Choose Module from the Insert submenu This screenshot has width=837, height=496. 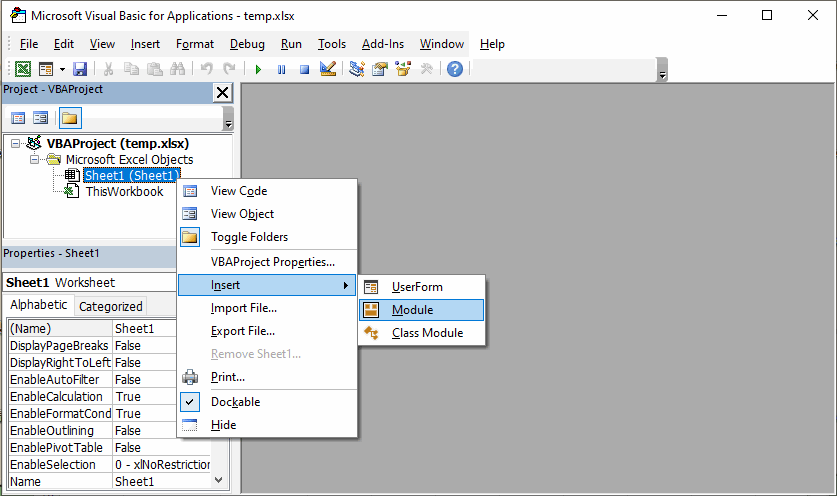pos(412,310)
